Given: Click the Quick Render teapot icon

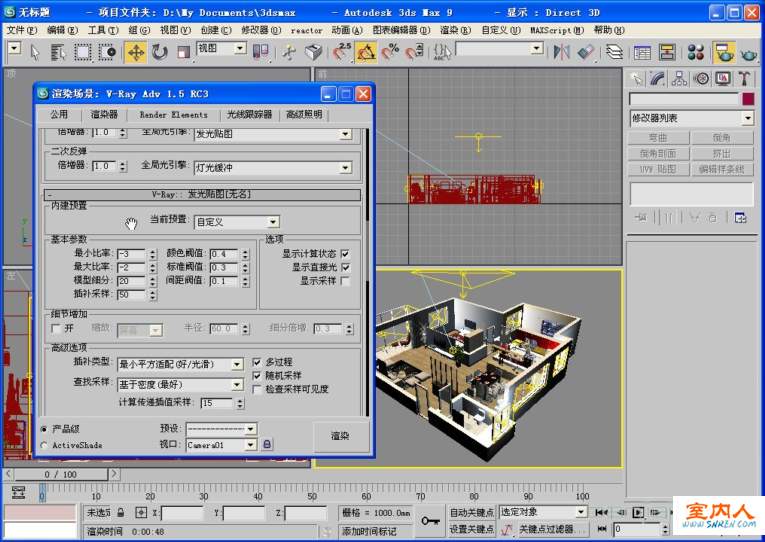Looking at the screenshot, I should tap(749, 52).
